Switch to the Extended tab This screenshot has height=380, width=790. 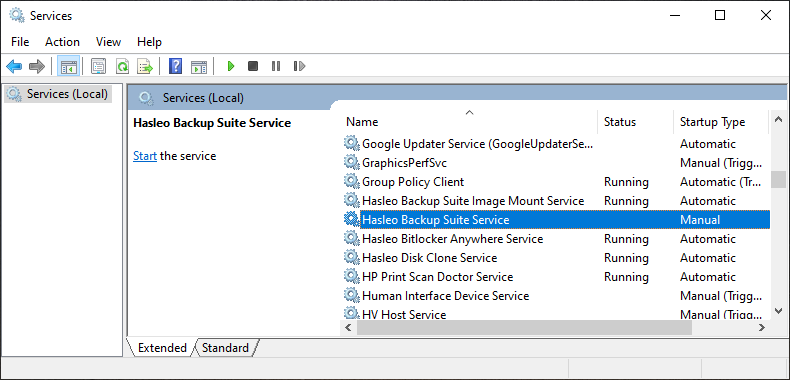tap(162, 348)
